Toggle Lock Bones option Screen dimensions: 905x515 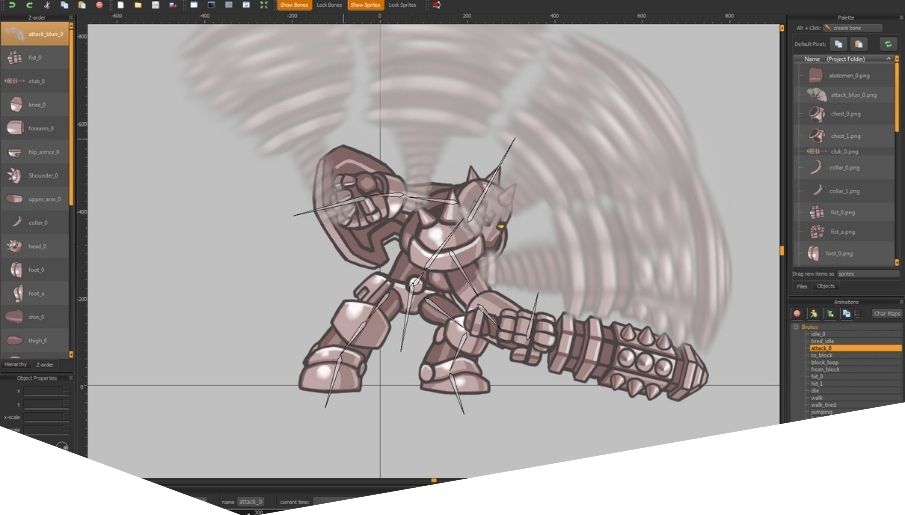[329, 5]
